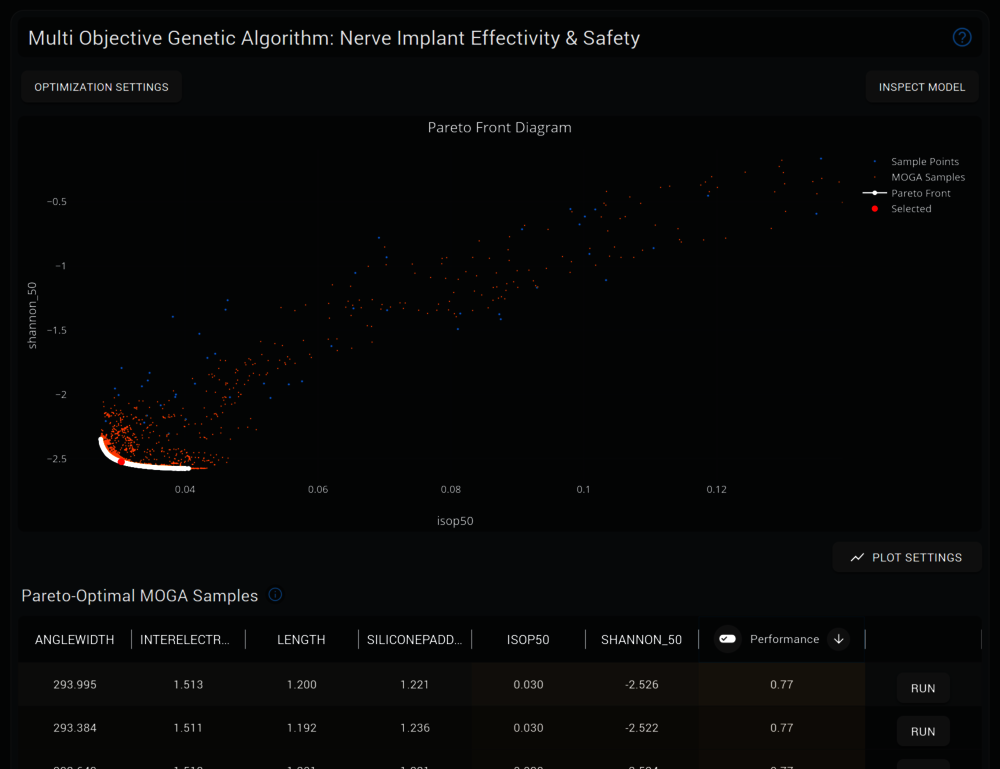Open Optimization Settings panel
The image size is (1000, 769).
101,87
